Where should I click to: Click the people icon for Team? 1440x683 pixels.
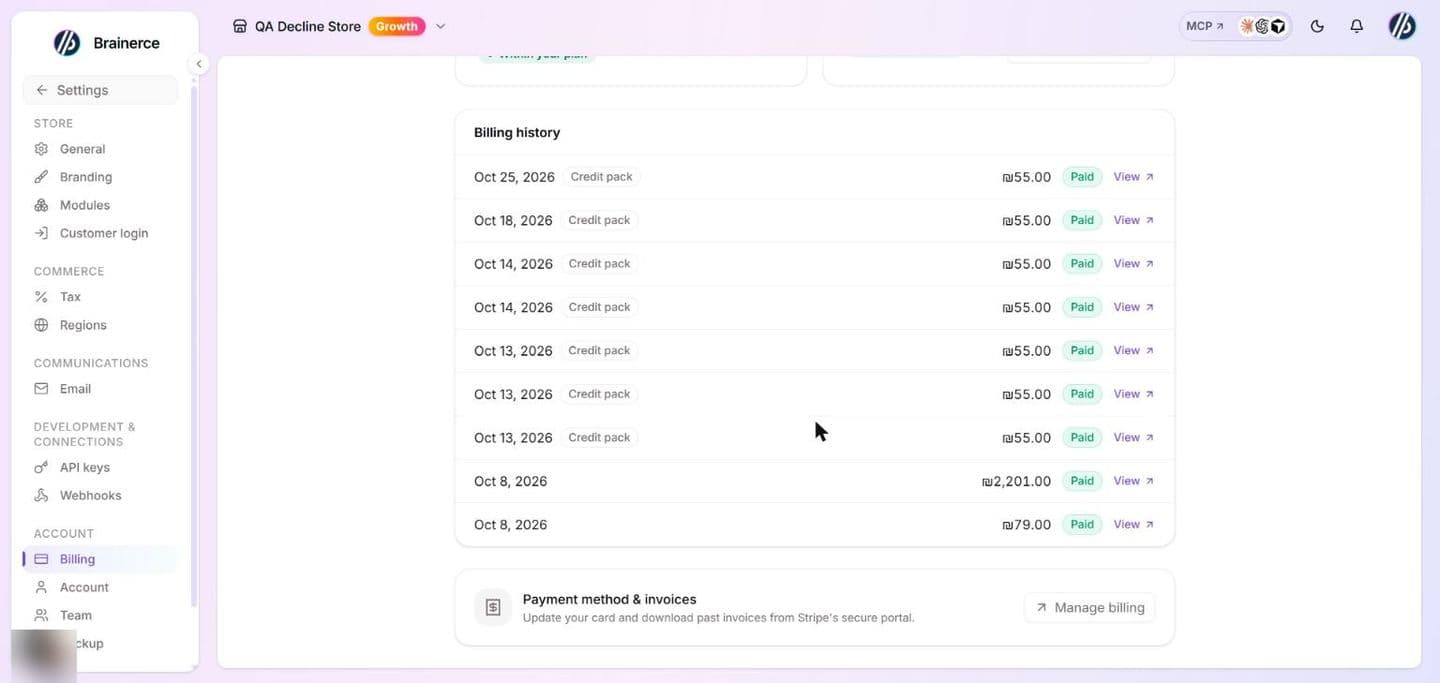tap(41, 615)
